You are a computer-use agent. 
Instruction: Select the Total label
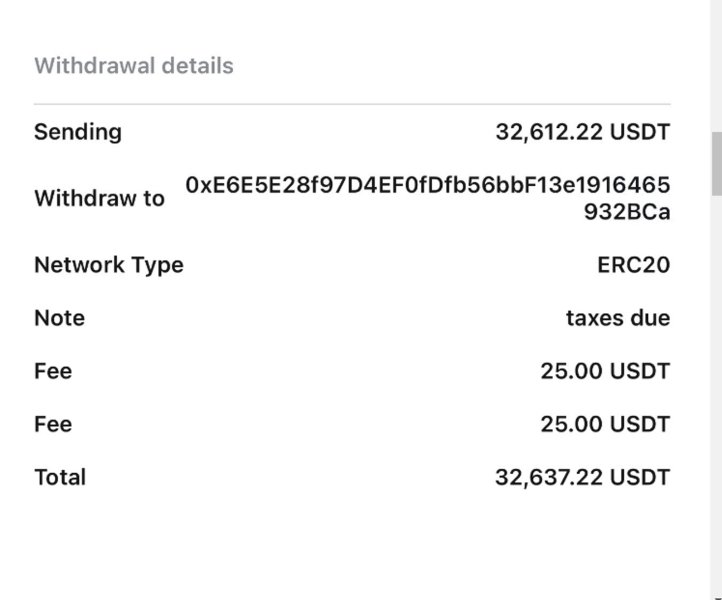[60, 477]
